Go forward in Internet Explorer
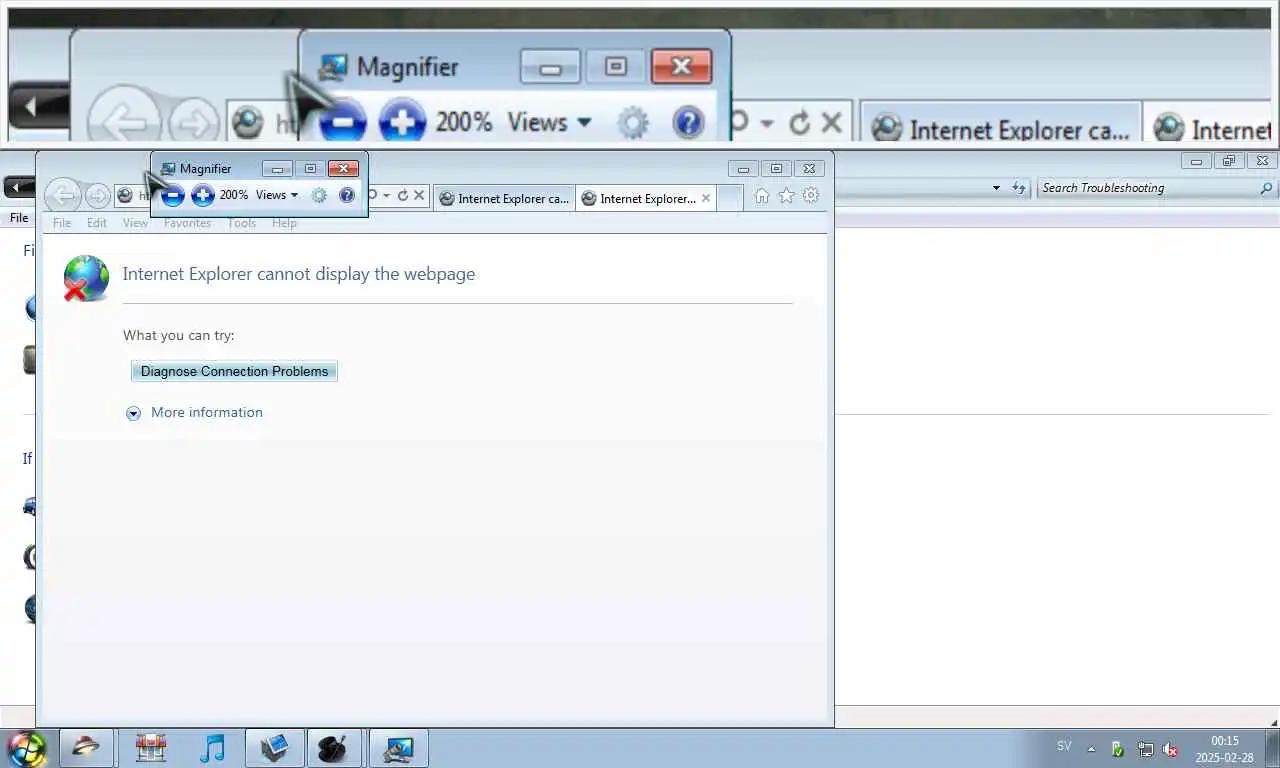Screen dimensions: 1280x768 click(x=98, y=196)
